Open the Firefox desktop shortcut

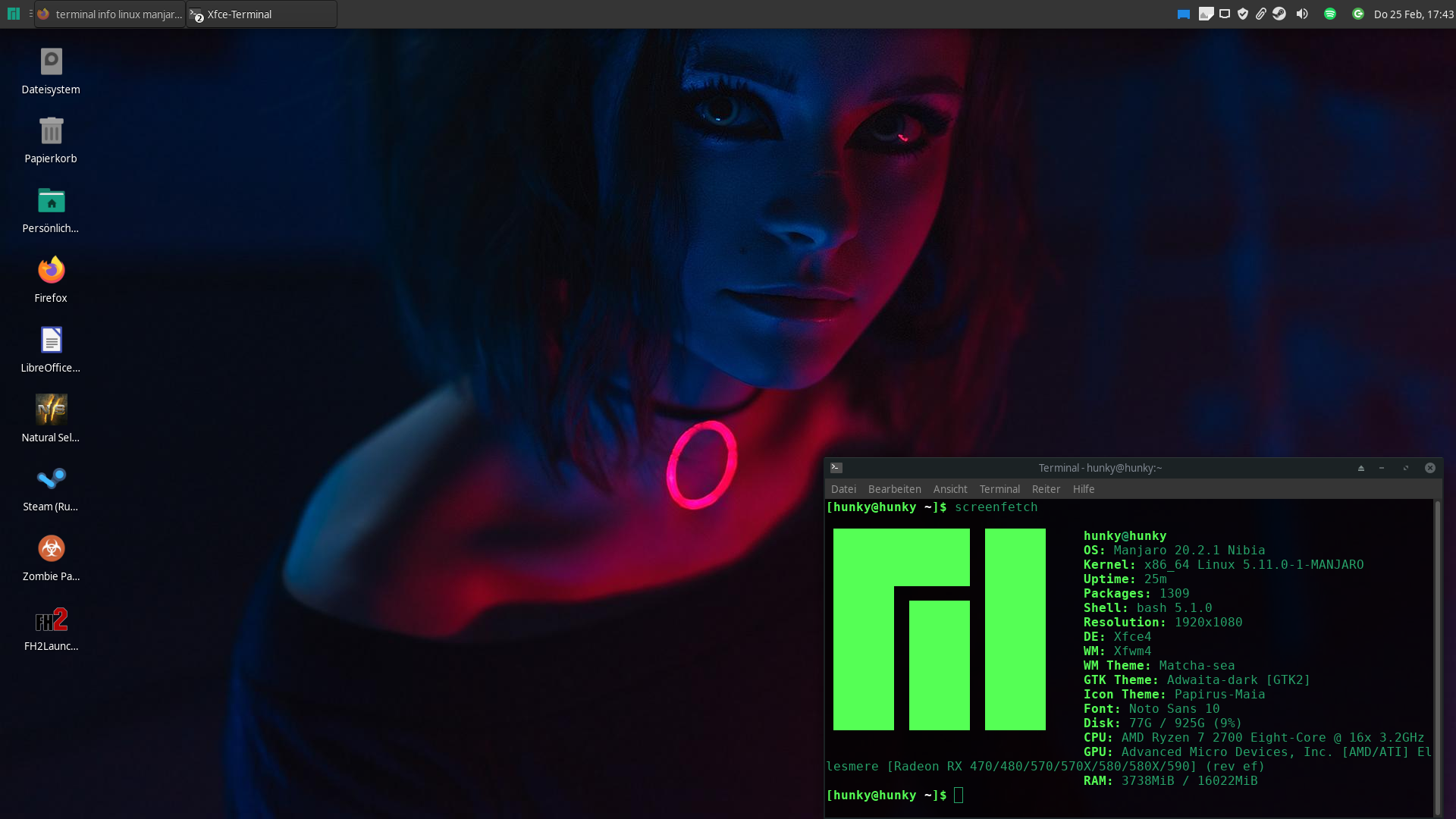[51, 271]
